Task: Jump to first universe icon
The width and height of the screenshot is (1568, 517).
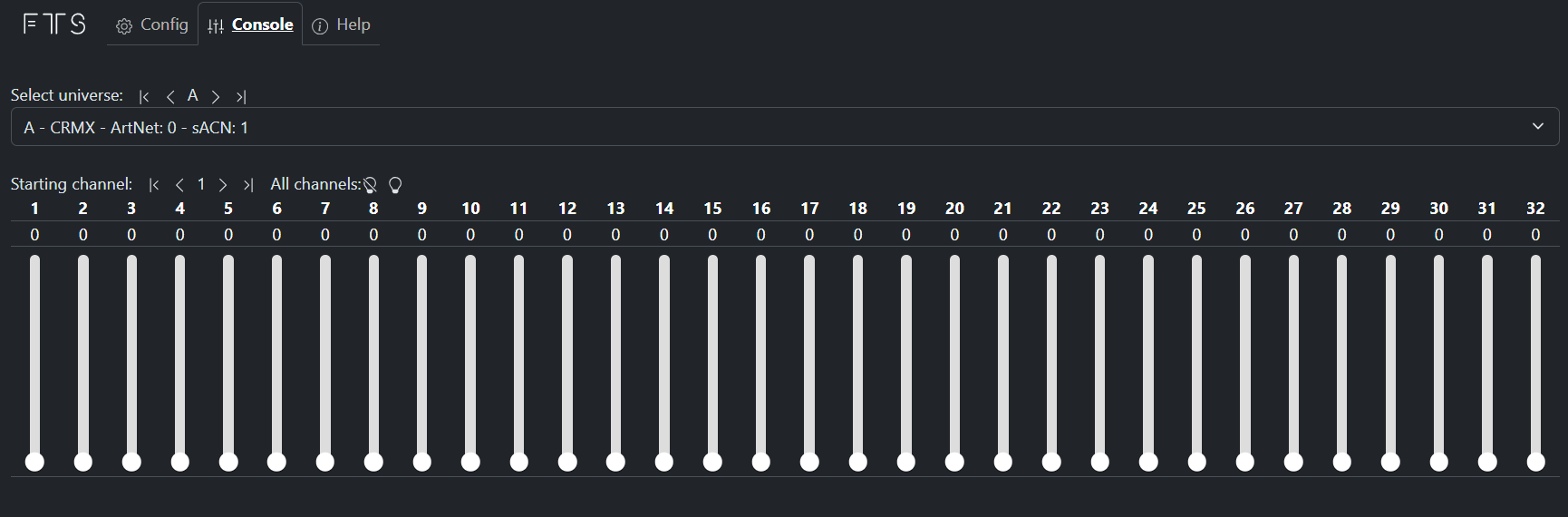Action: click(x=144, y=96)
